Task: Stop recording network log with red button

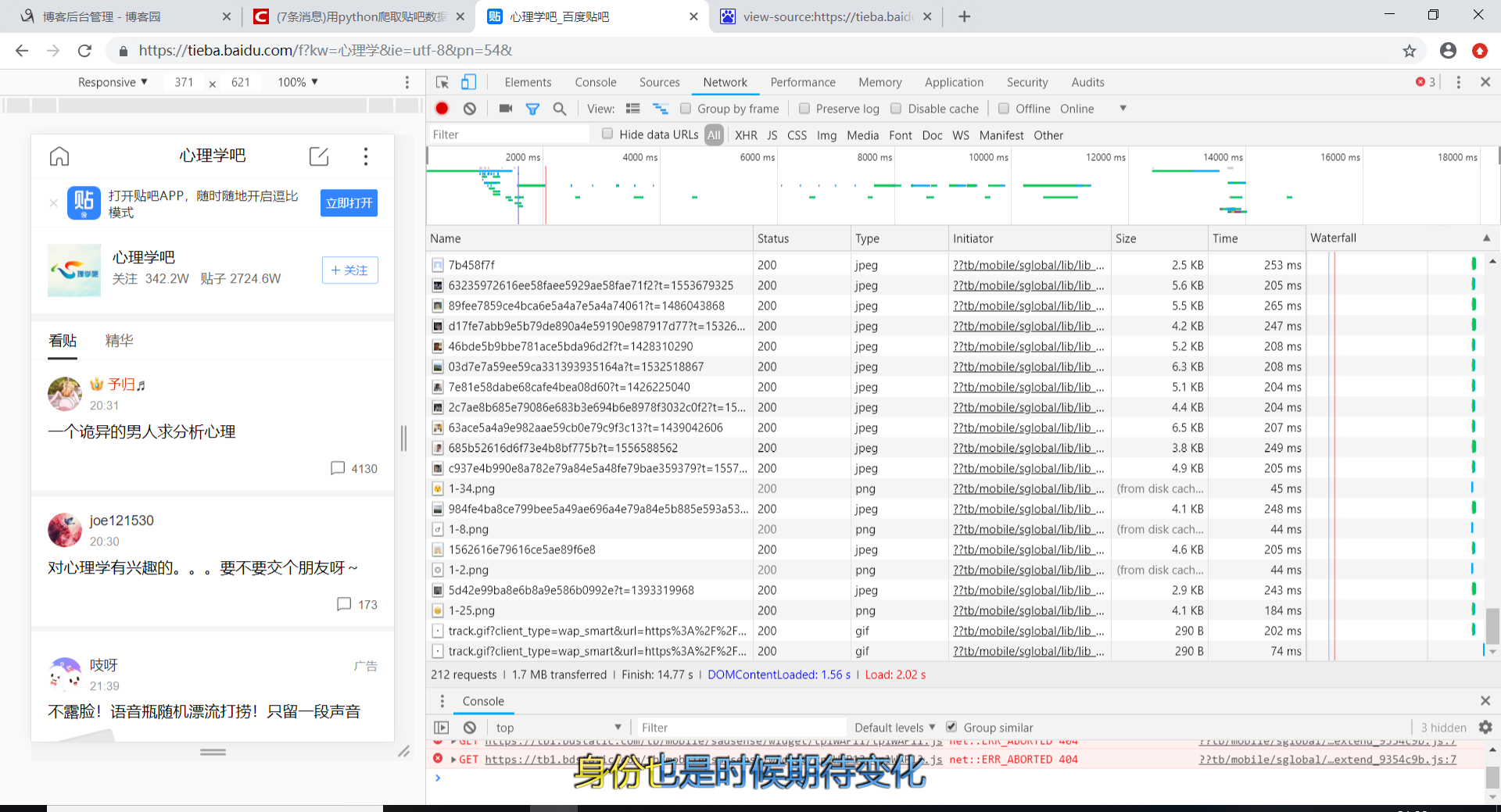Action: [x=442, y=109]
